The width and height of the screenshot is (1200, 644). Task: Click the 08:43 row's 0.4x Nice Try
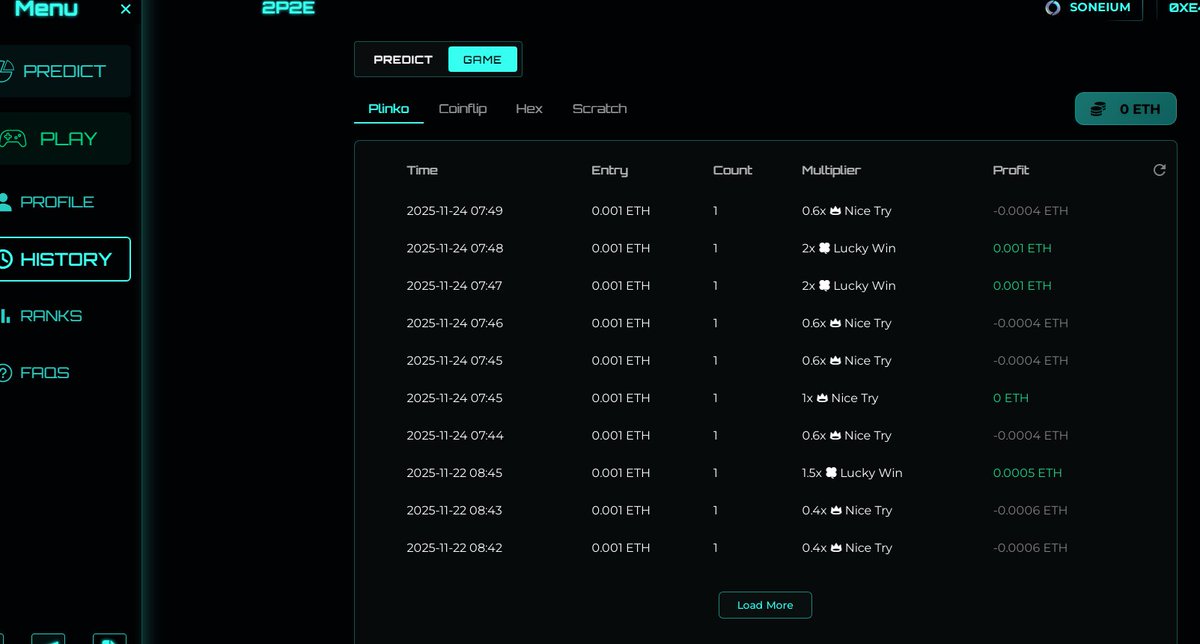pos(847,511)
